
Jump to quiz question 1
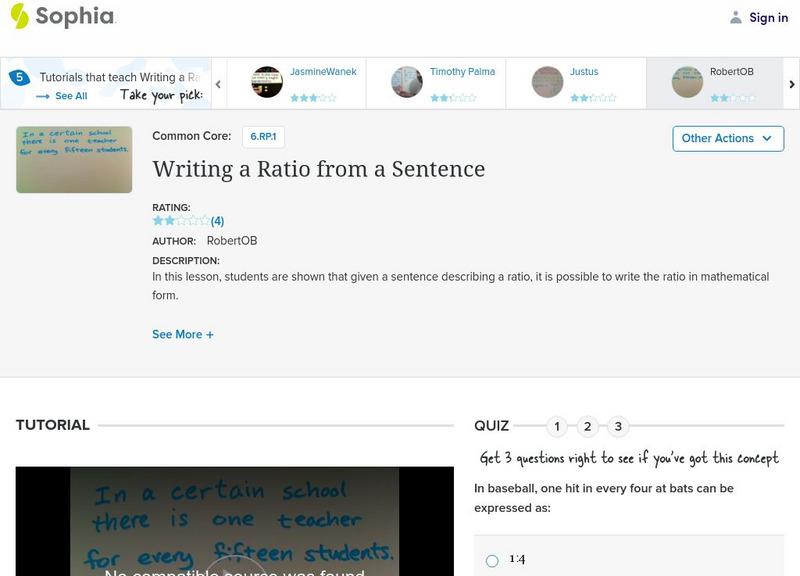557,427
